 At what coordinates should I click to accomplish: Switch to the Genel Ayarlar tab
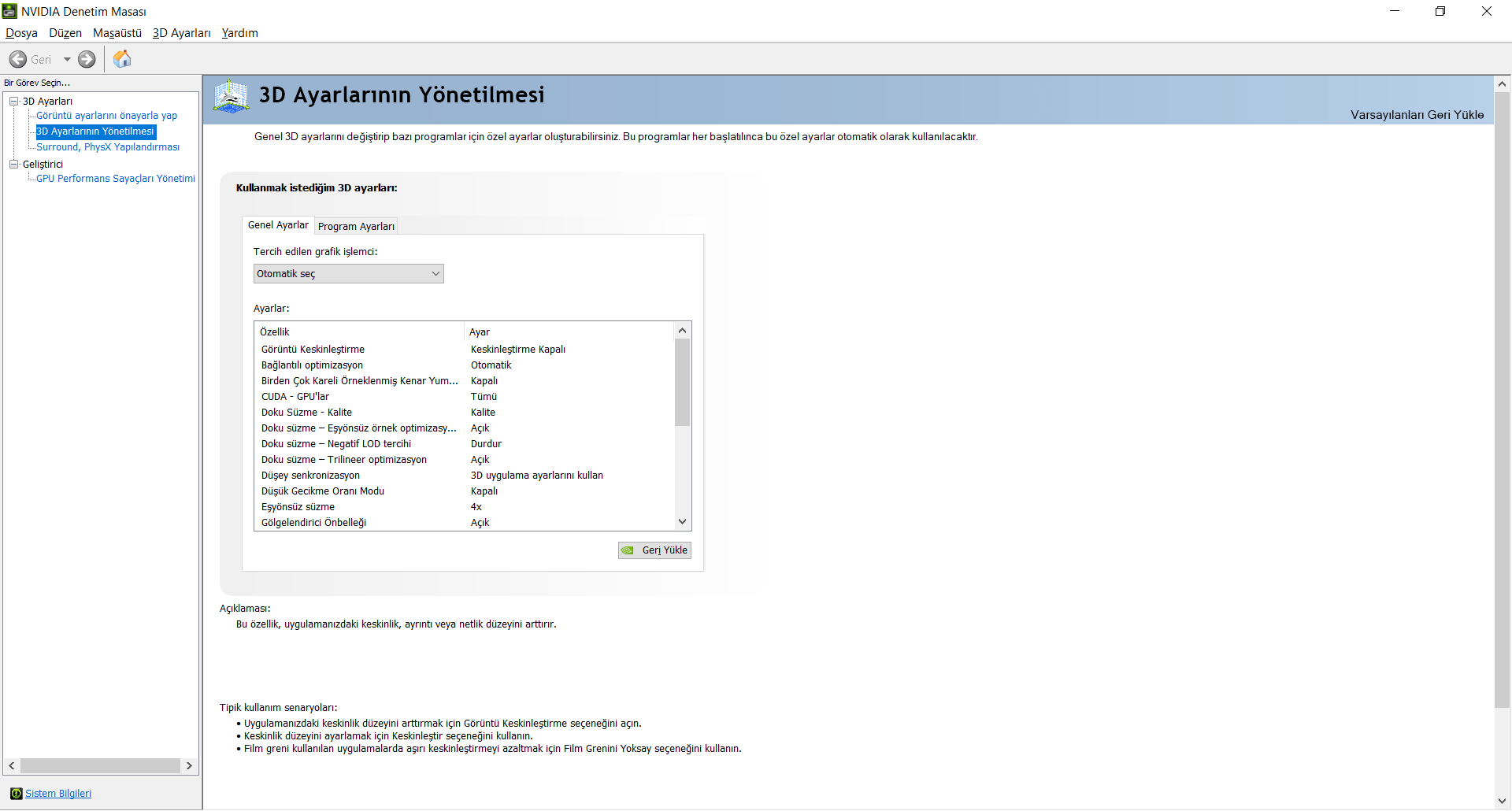tap(278, 225)
